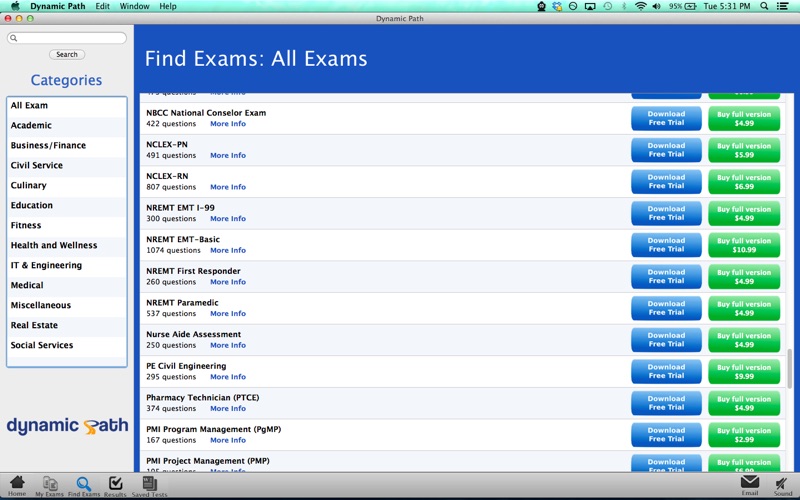
Task: Open Notification Center list icon
Action: click(782, 6)
